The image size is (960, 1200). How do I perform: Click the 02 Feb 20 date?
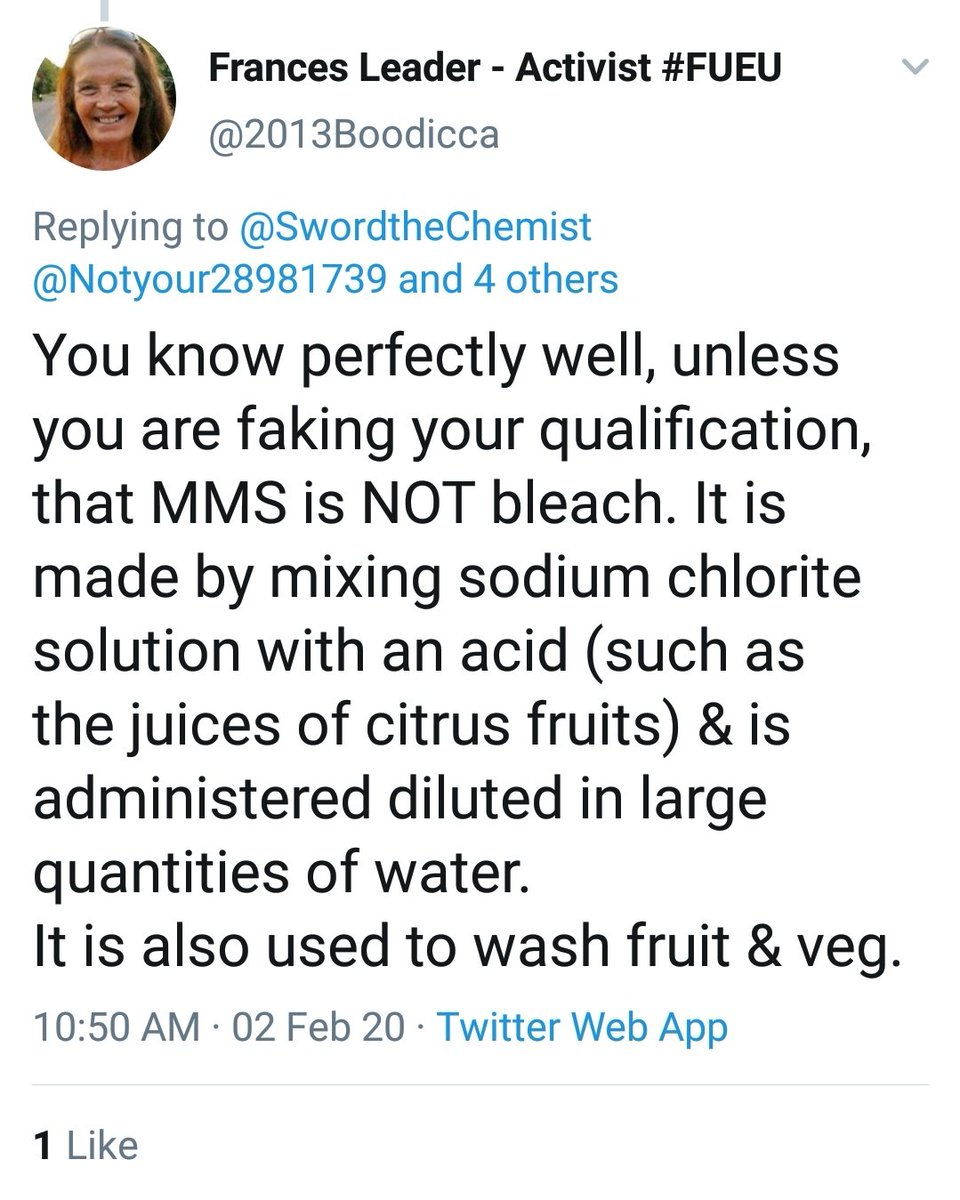(319, 1027)
